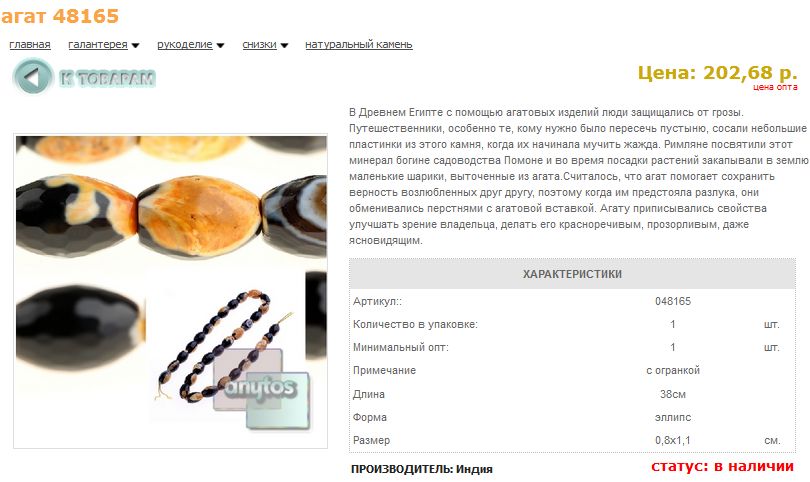Select the рукоделие menu link
The width and height of the screenshot is (810, 482).
(x=185, y=44)
